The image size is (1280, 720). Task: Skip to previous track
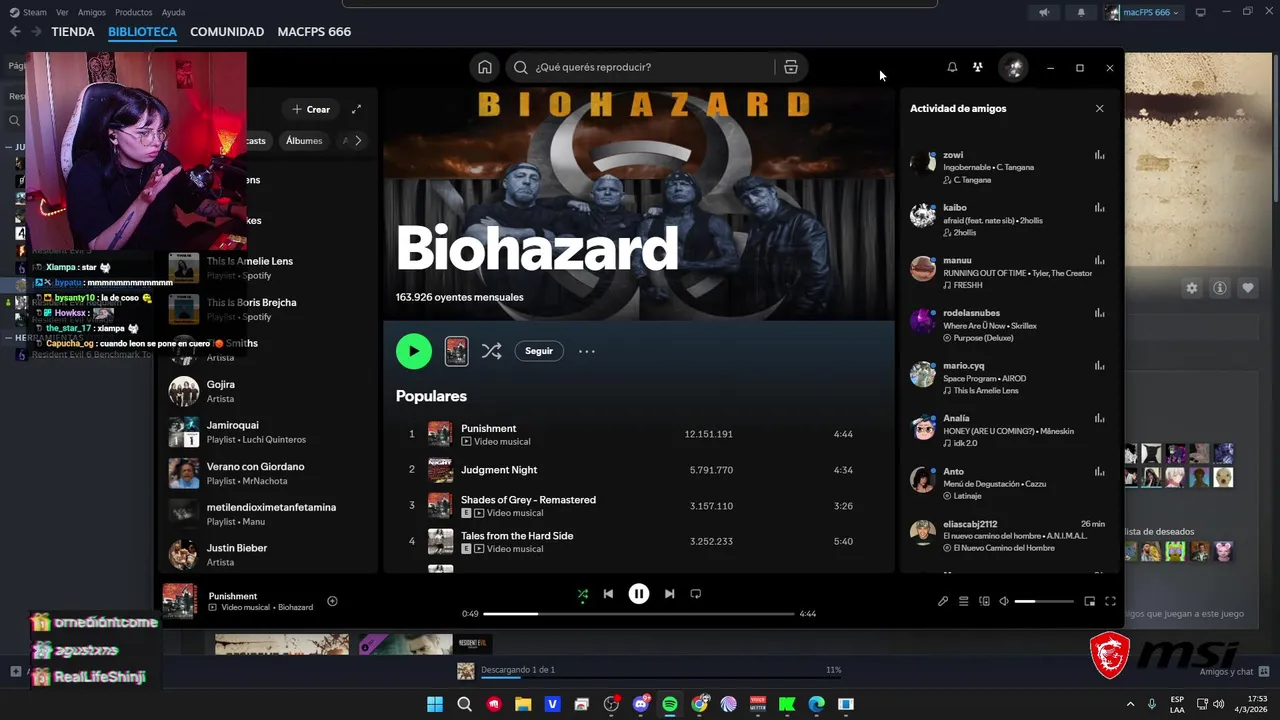point(608,594)
